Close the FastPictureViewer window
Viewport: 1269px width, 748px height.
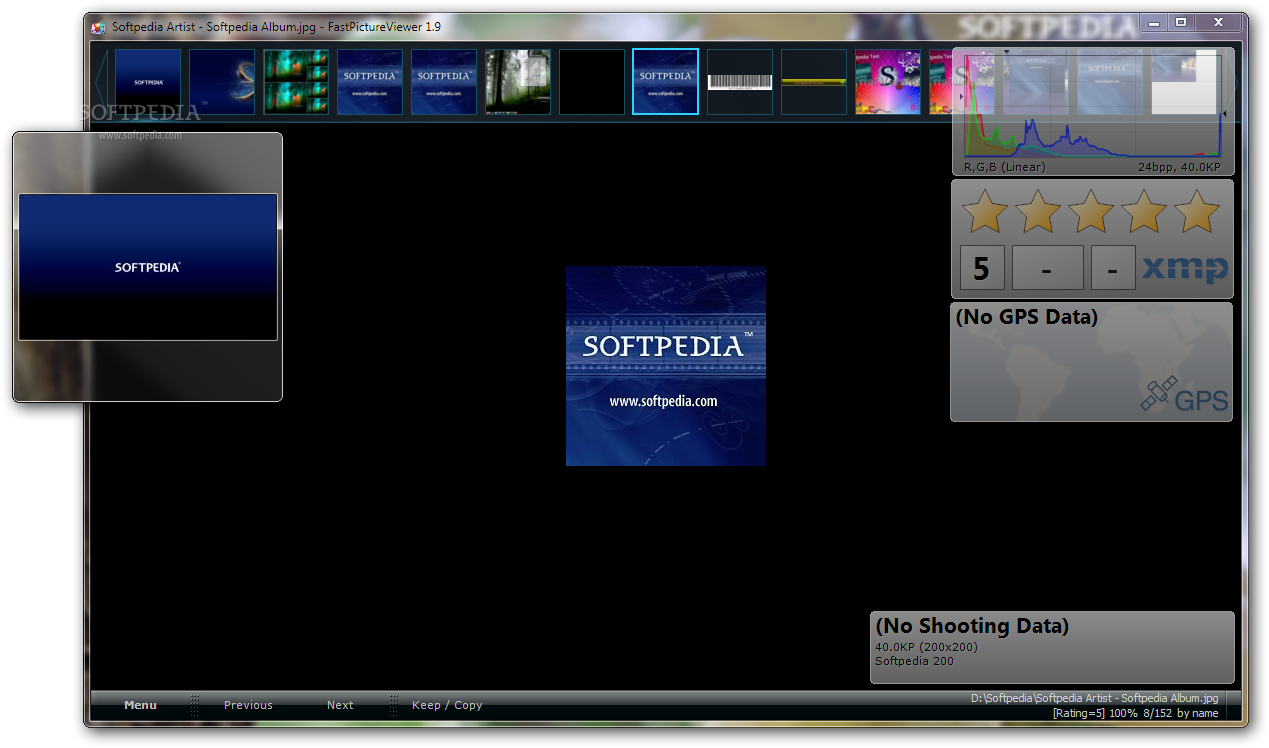pos(1218,22)
